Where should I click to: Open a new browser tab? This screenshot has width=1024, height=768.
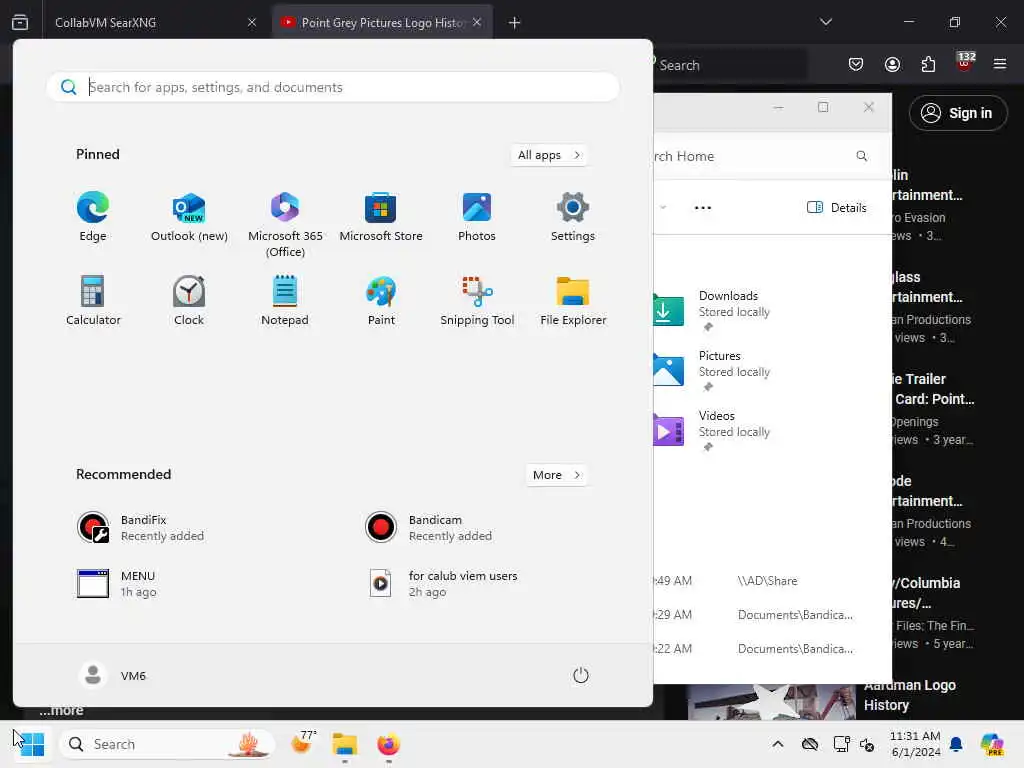click(x=515, y=23)
